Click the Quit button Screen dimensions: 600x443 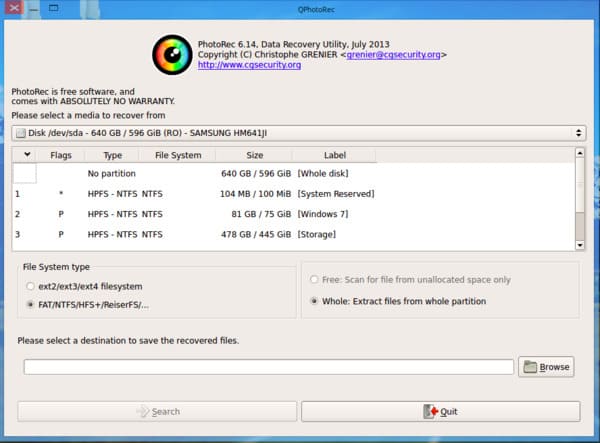pos(441,412)
